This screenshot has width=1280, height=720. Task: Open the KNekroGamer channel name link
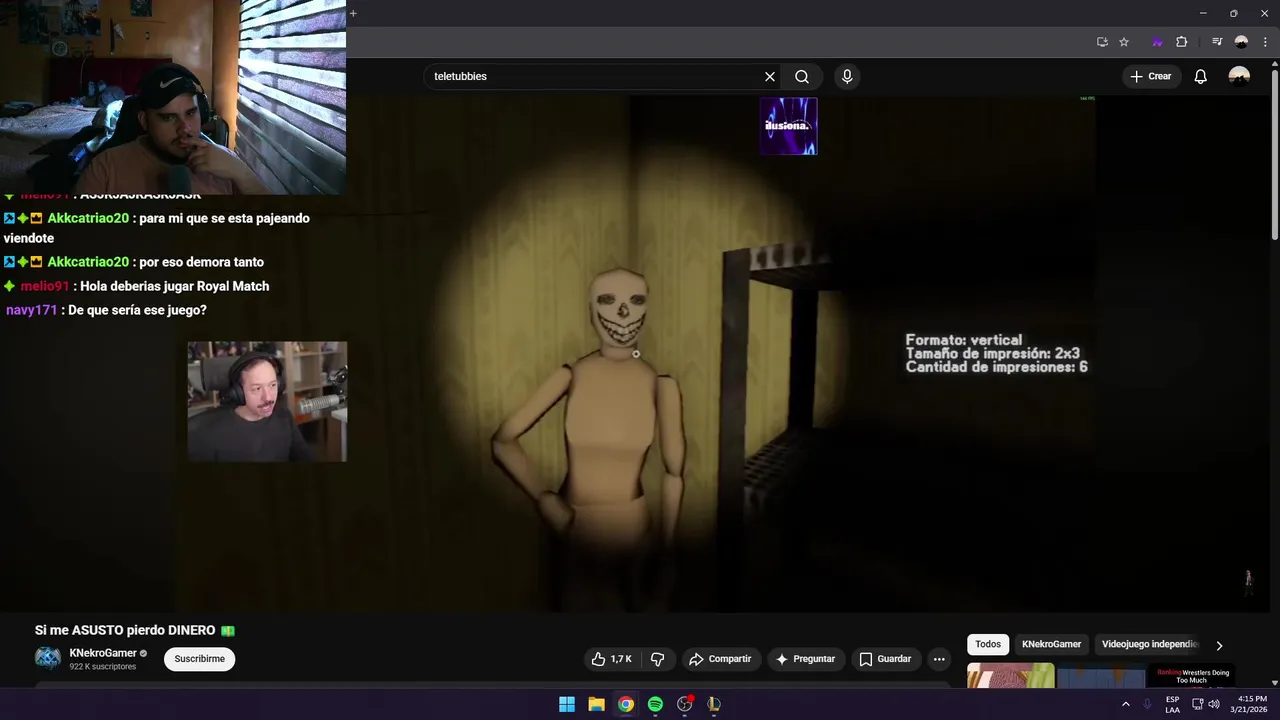(x=103, y=653)
